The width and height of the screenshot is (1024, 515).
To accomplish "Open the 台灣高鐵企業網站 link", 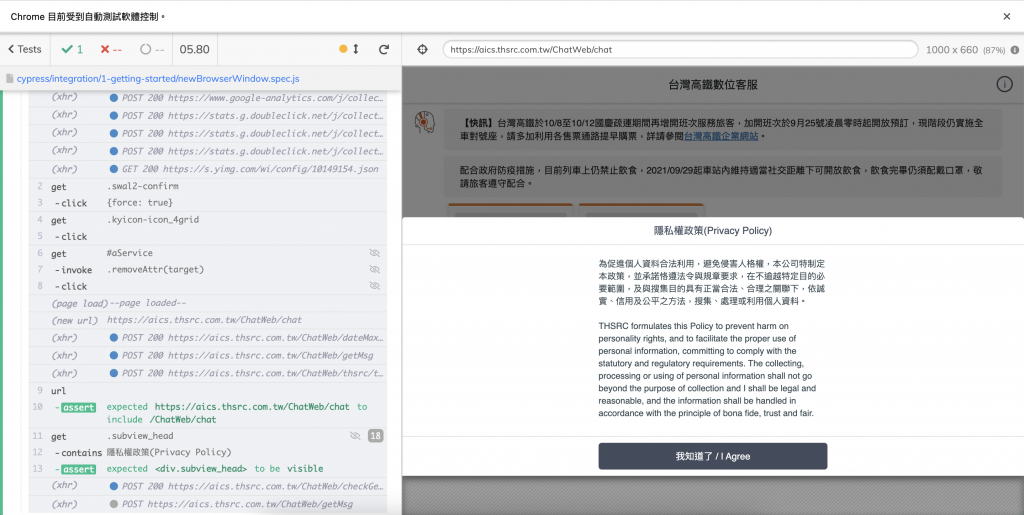I will [x=721, y=136].
